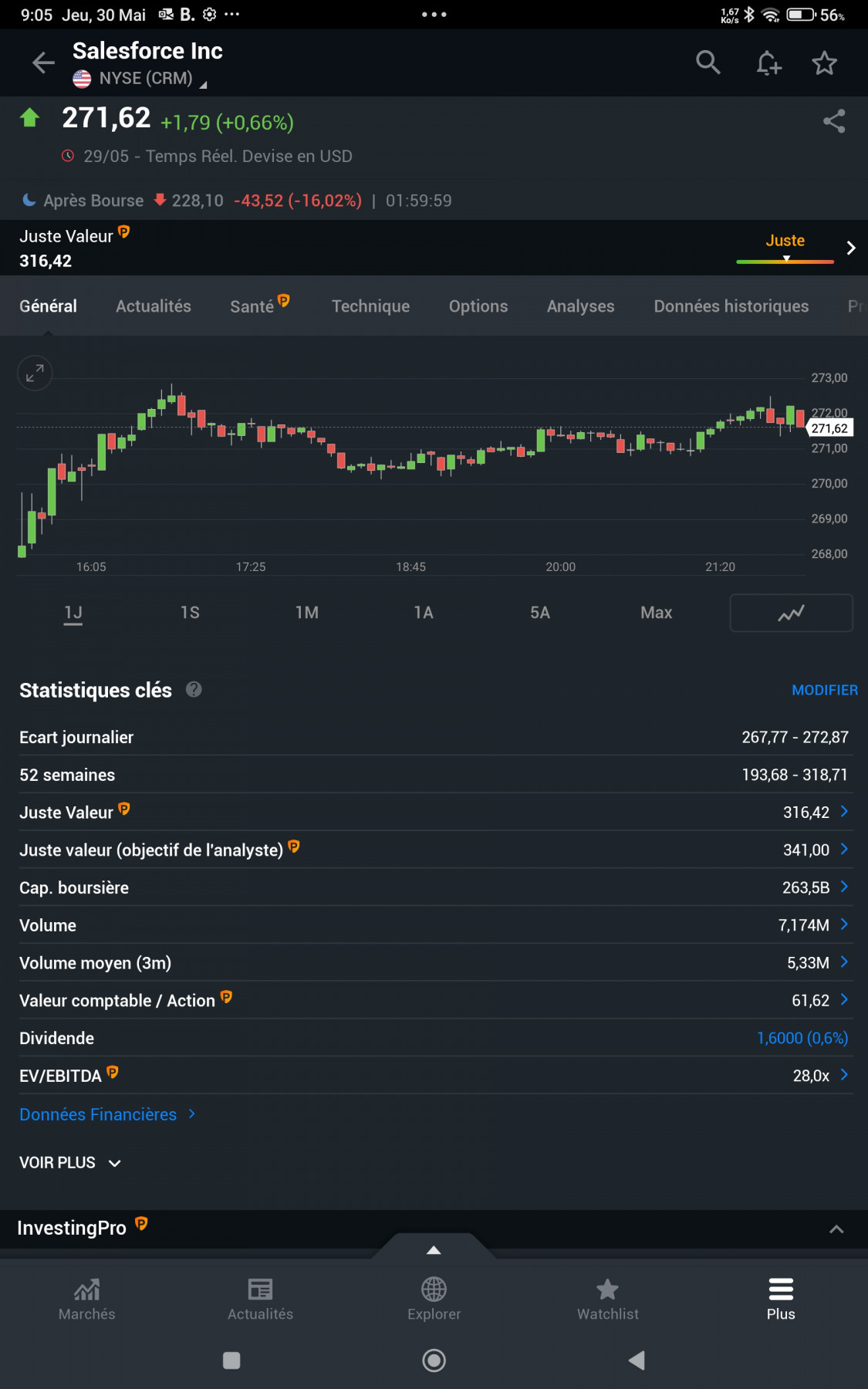Open the Juste Valeur 316,42 statistics row chevron
Image resolution: width=868 pixels, height=1389 pixels.
844,811
